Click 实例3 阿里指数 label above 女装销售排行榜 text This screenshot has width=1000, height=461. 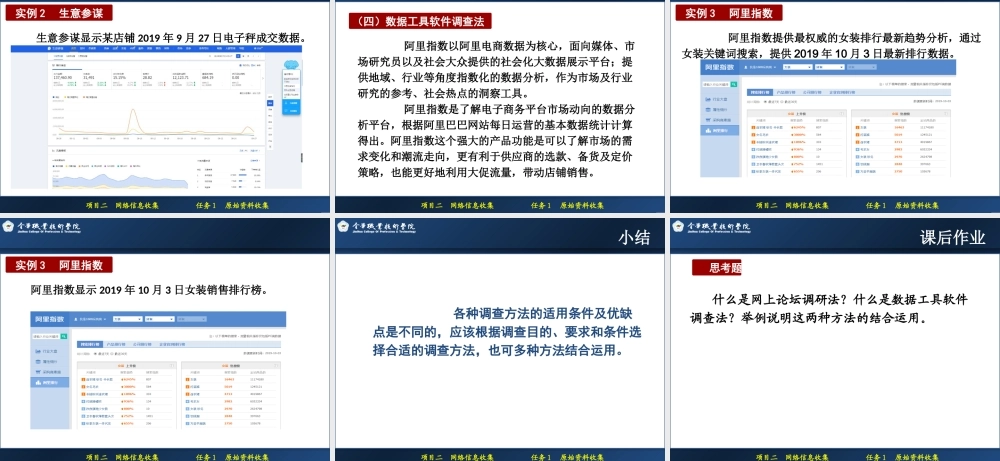(59, 265)
